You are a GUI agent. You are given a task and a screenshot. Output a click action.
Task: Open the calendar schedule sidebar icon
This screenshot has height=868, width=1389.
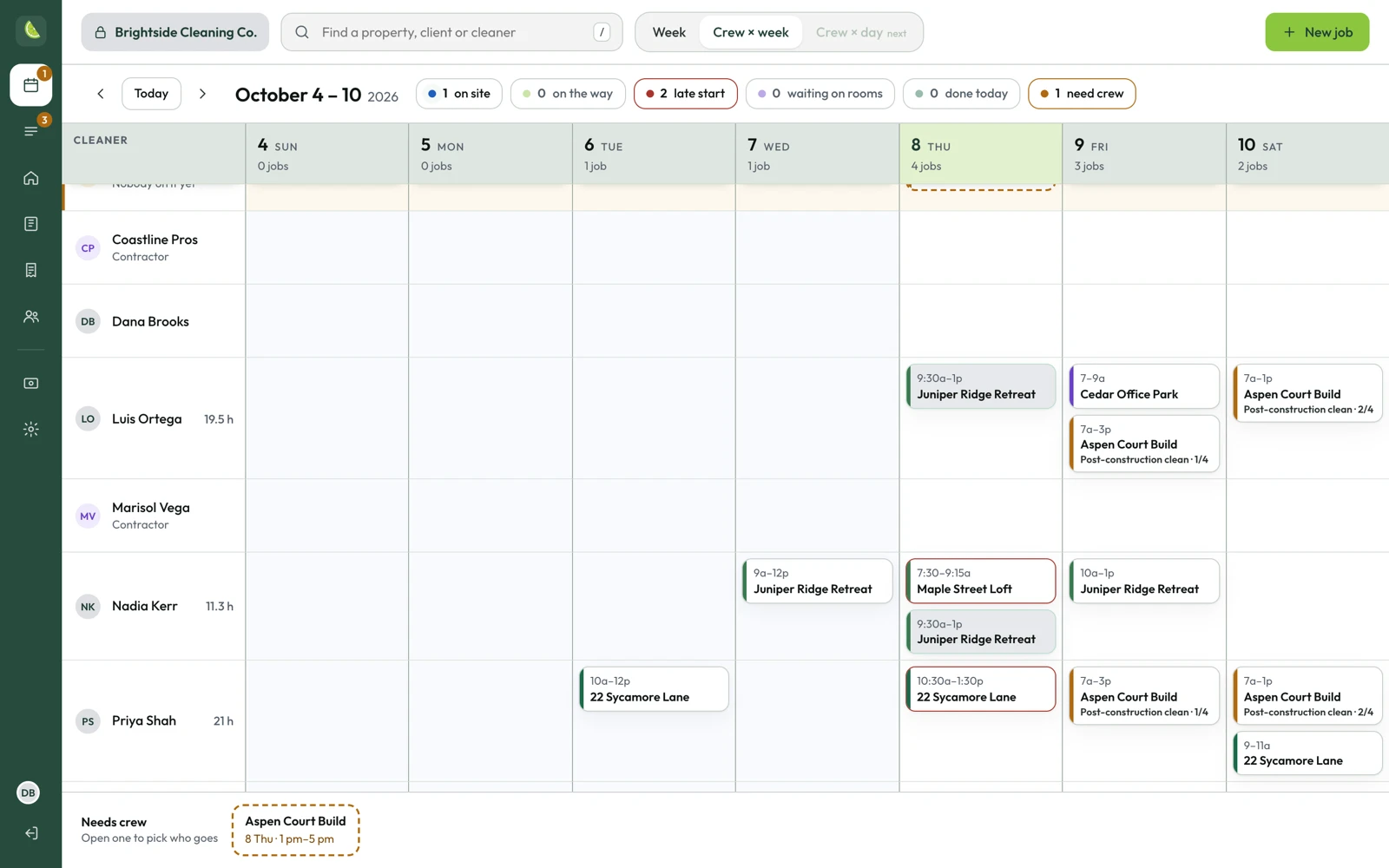pos(30,85)
